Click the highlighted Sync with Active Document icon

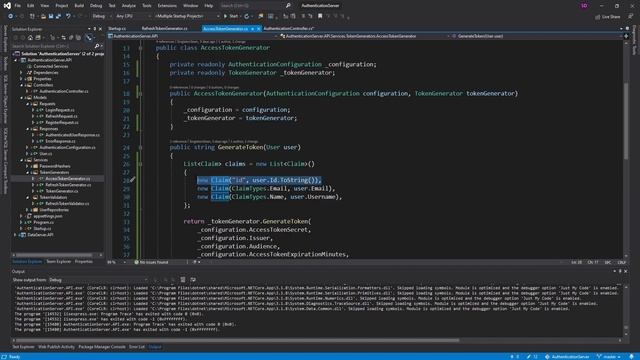pos(89,38)
